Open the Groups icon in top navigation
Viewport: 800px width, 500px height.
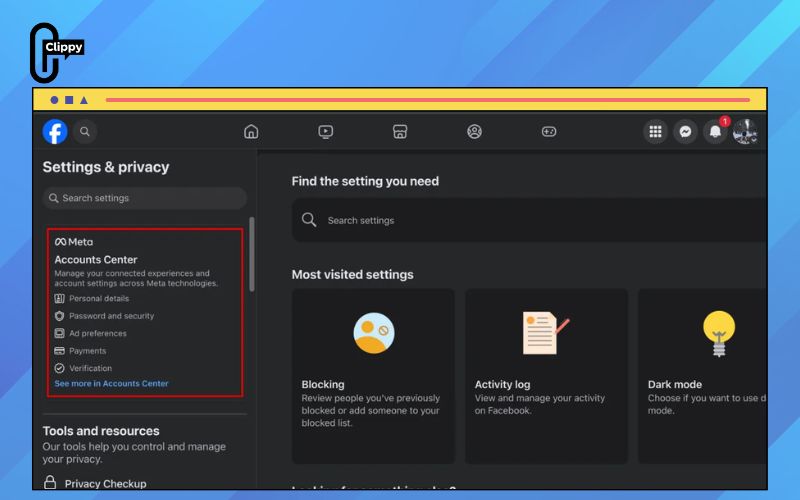pyautogui.click(x=474, y=132)
